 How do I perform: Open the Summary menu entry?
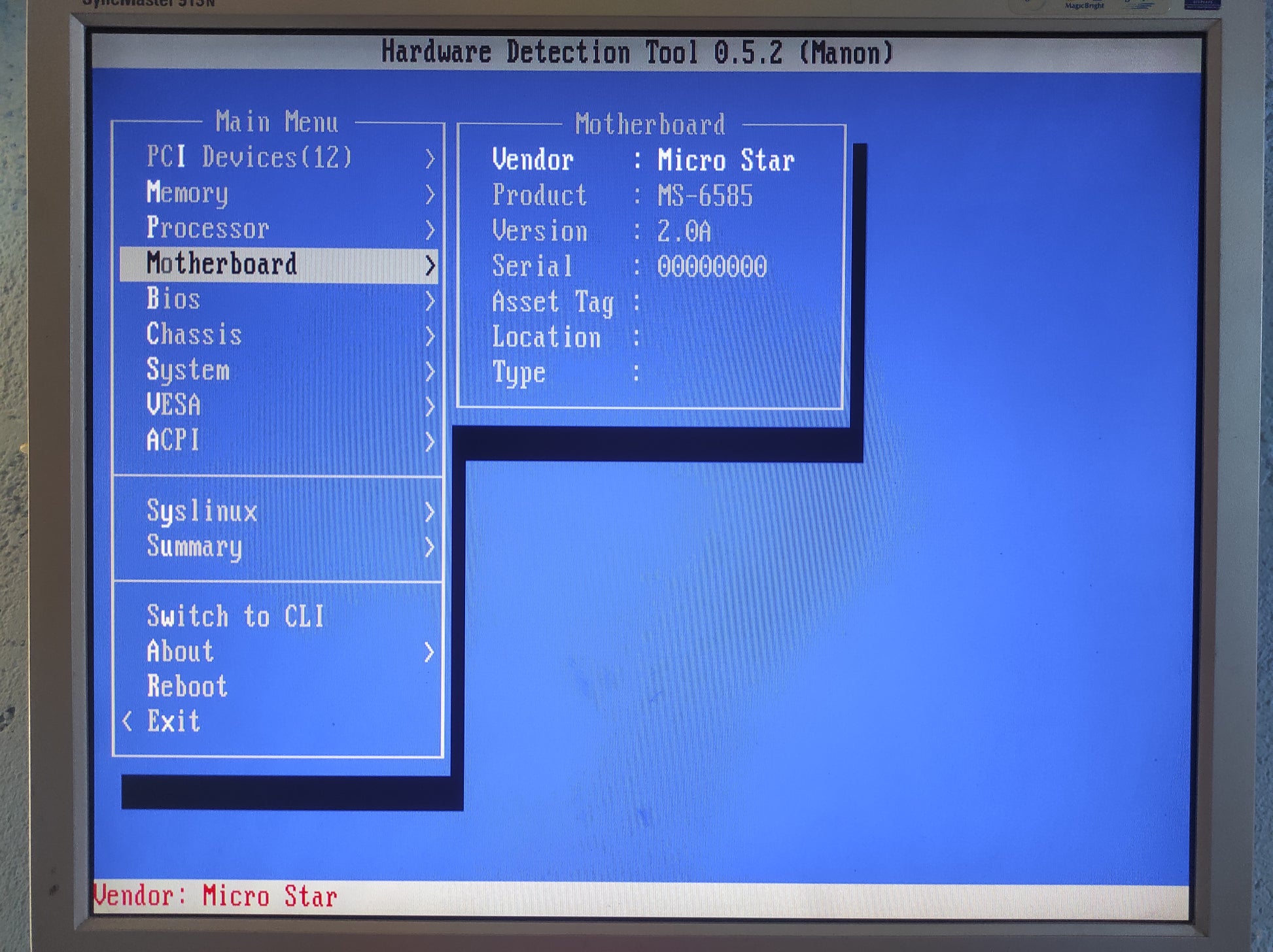194,547
